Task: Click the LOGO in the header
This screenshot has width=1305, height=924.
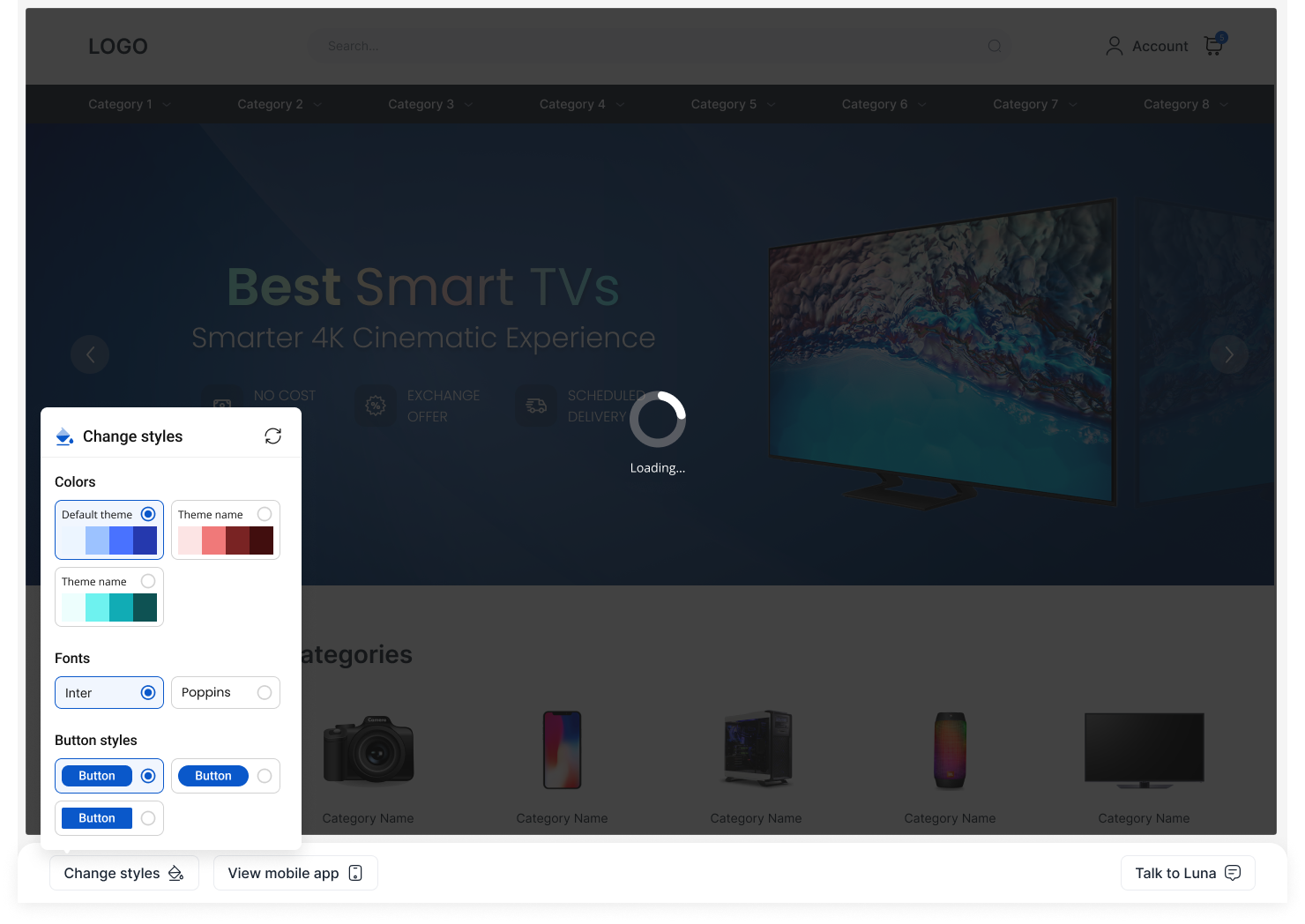Action: click(118, 47)
